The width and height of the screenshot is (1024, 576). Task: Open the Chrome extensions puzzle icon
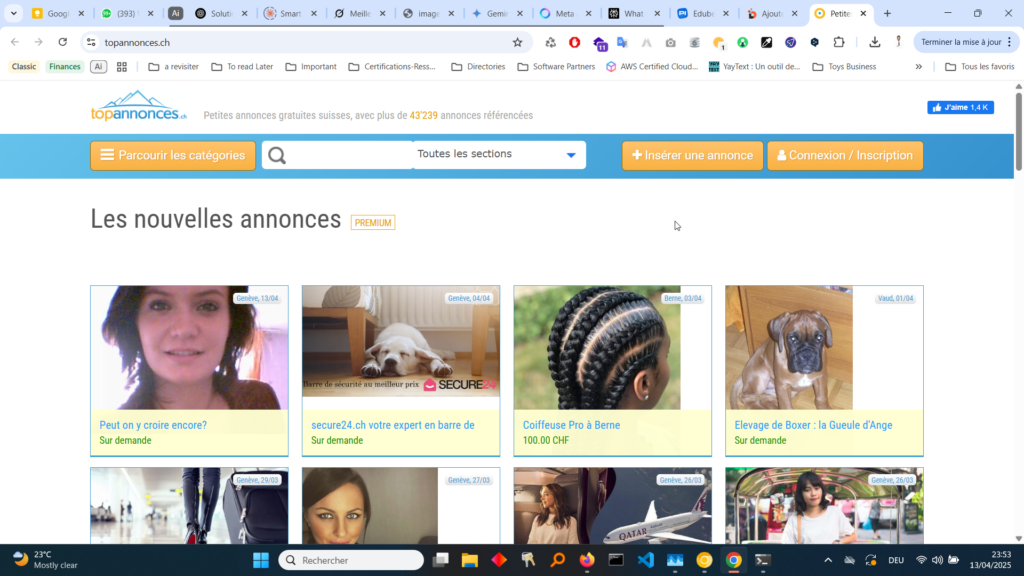pos(839,42)
